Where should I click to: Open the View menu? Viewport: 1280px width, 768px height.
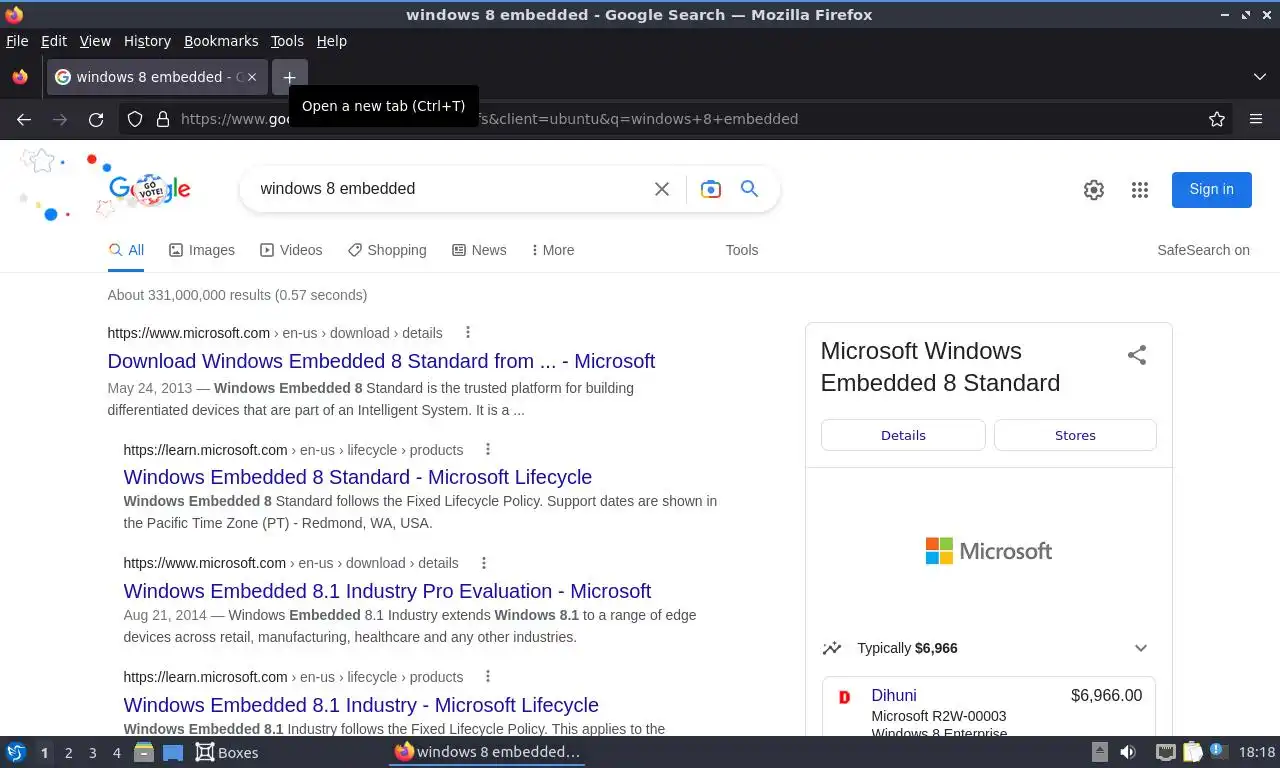pos(95,41)
